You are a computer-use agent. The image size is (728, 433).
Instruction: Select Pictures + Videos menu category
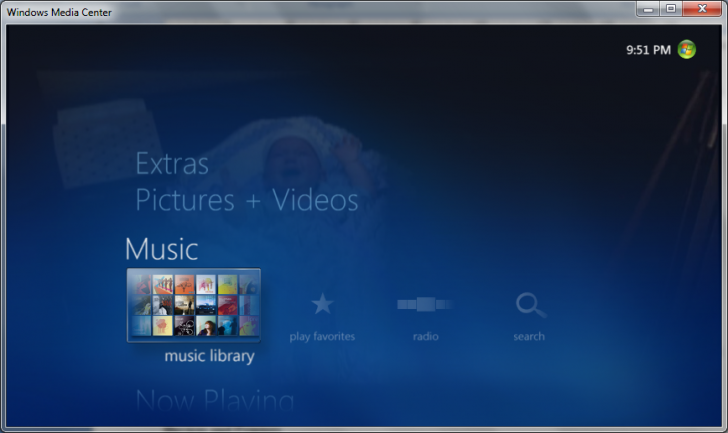pyautogui.click(x=247, y=200)
